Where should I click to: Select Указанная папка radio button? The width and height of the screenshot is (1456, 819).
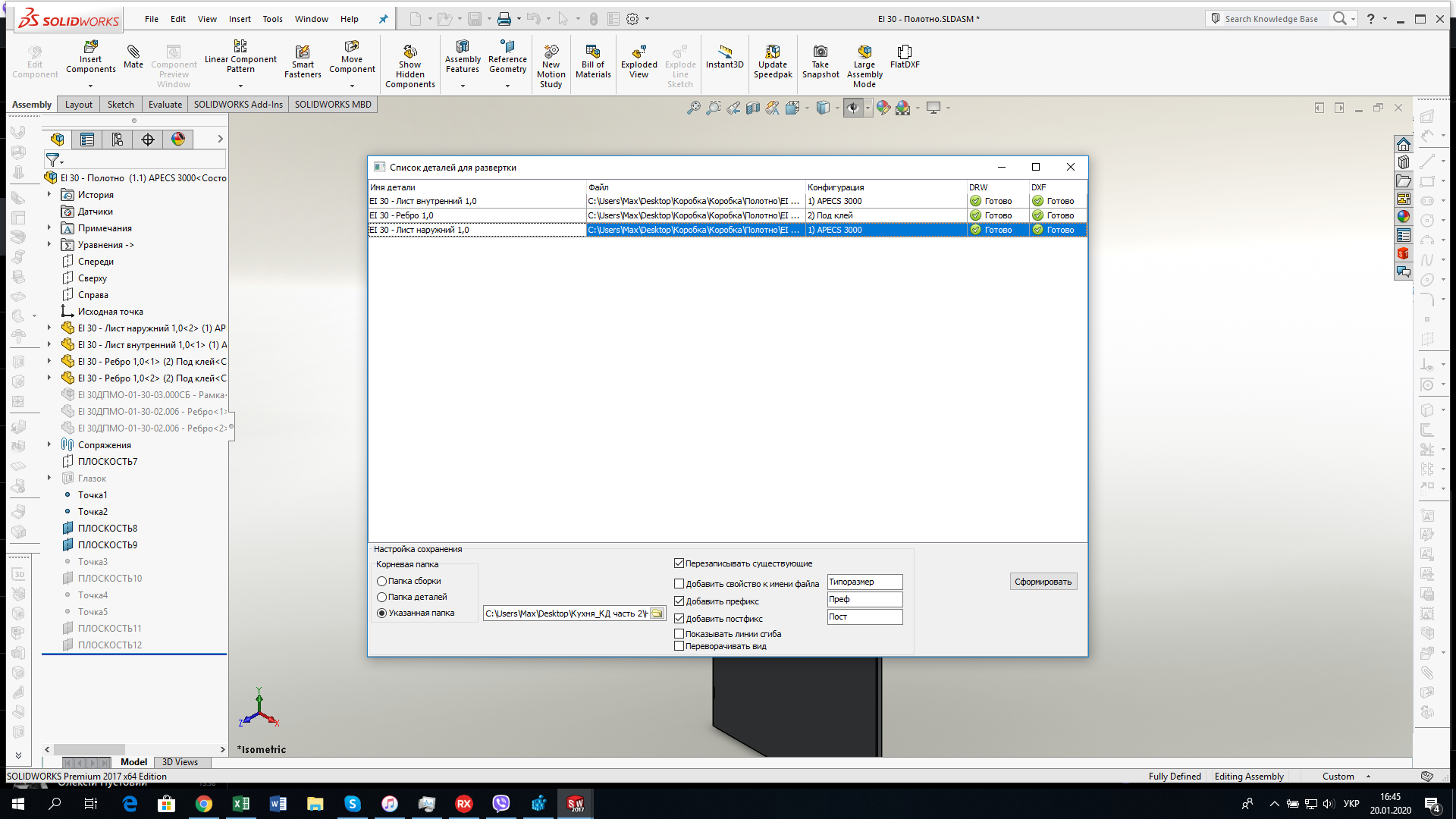click(381, 613)
